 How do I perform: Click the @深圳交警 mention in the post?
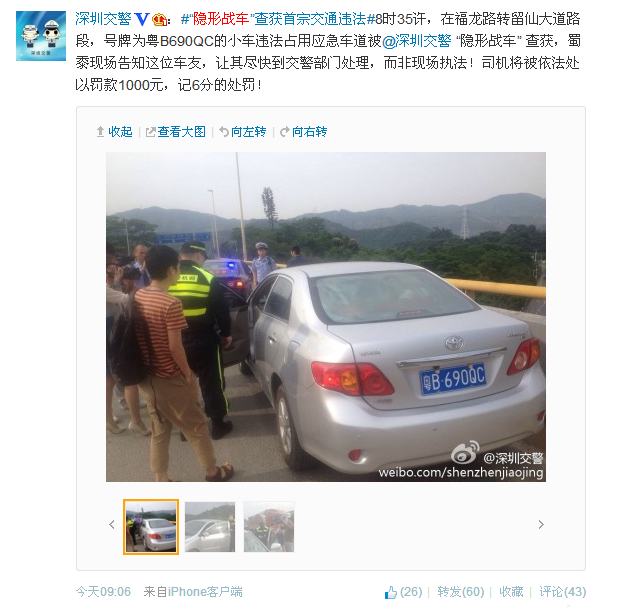[417, 41]
